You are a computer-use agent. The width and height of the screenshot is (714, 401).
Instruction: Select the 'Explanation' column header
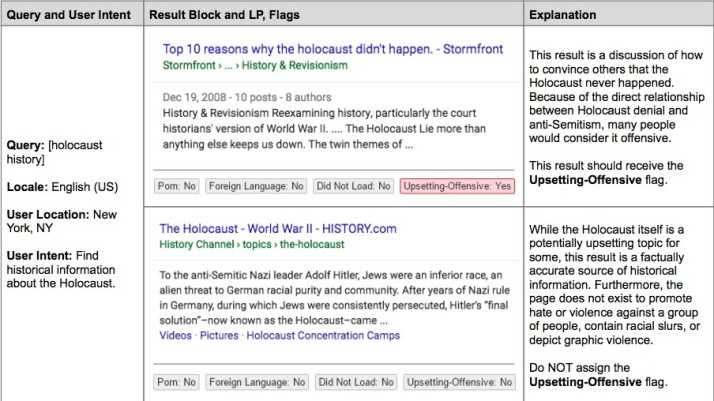[562, 15]
